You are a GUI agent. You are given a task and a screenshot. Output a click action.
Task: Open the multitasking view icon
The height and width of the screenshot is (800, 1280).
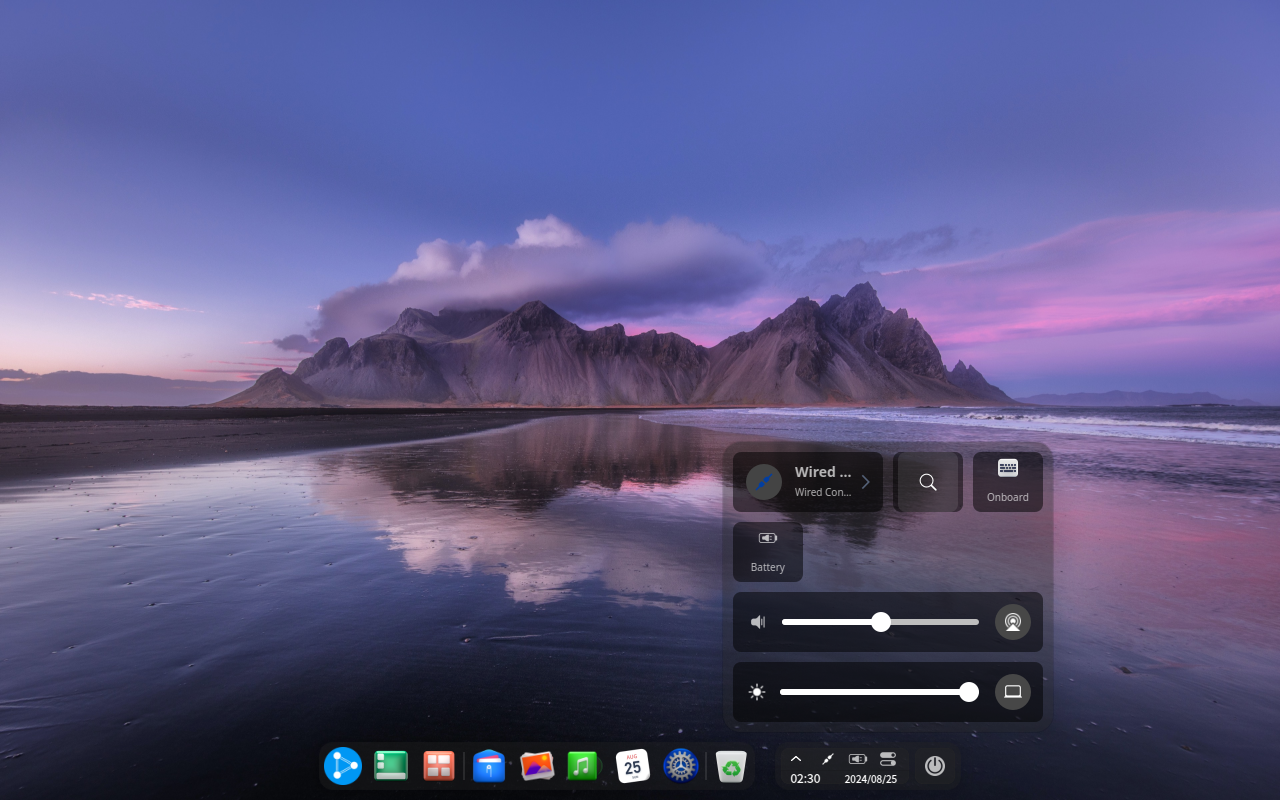coord(438,766)
